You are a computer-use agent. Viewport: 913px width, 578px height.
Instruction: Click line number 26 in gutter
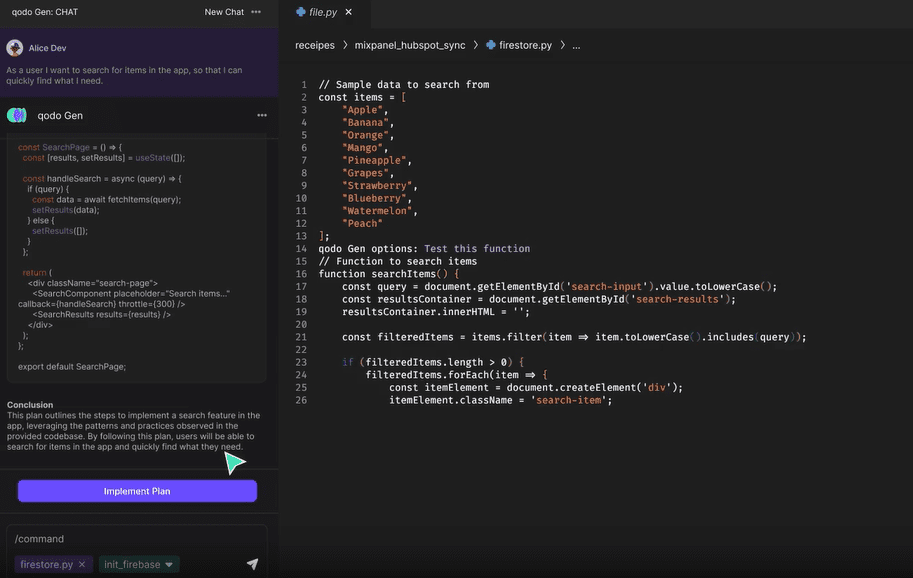click(301, 400)
